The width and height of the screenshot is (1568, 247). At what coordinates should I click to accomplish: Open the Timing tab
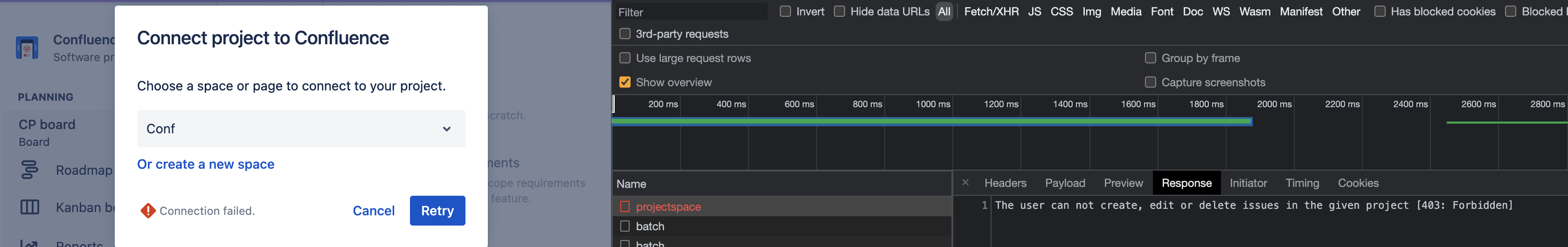(x=1301, y=183)
